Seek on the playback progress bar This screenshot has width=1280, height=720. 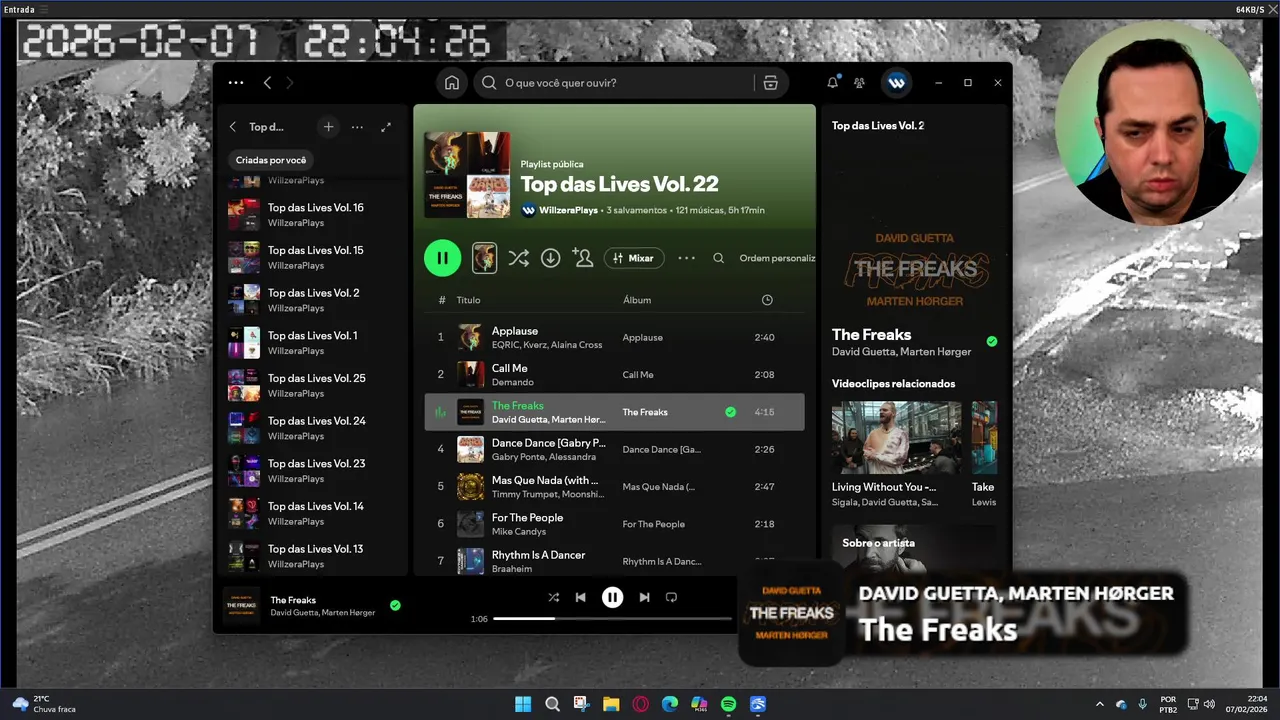[x=613, y=619]
